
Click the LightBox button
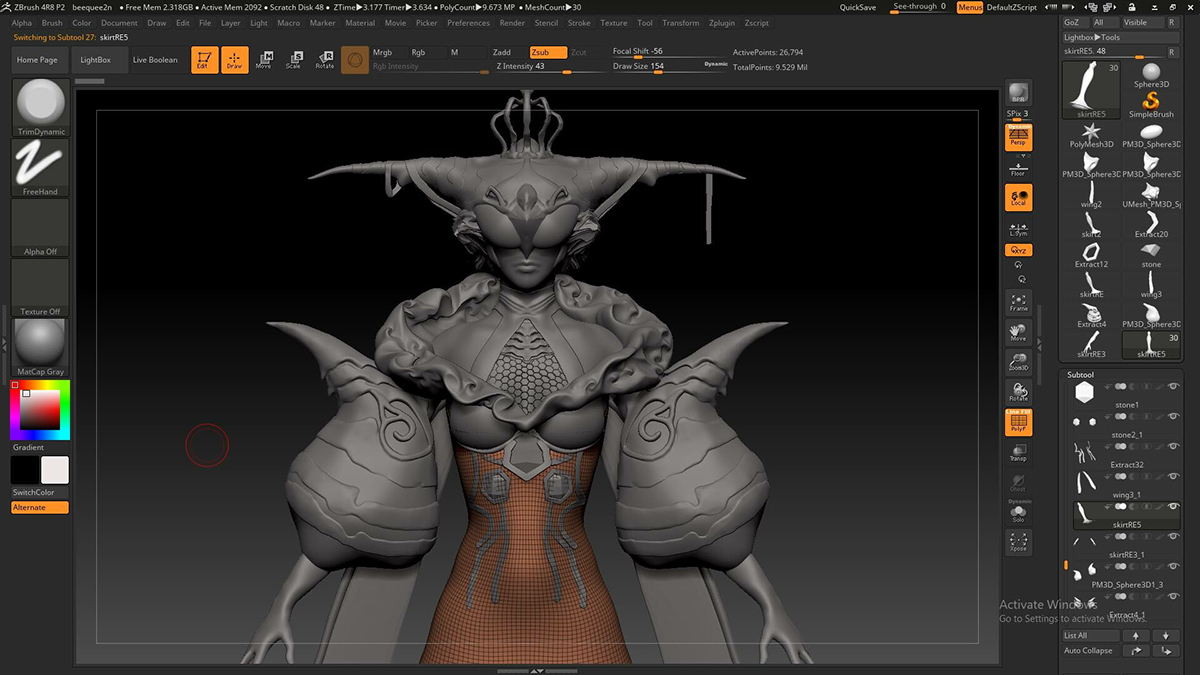coord(96,60)
